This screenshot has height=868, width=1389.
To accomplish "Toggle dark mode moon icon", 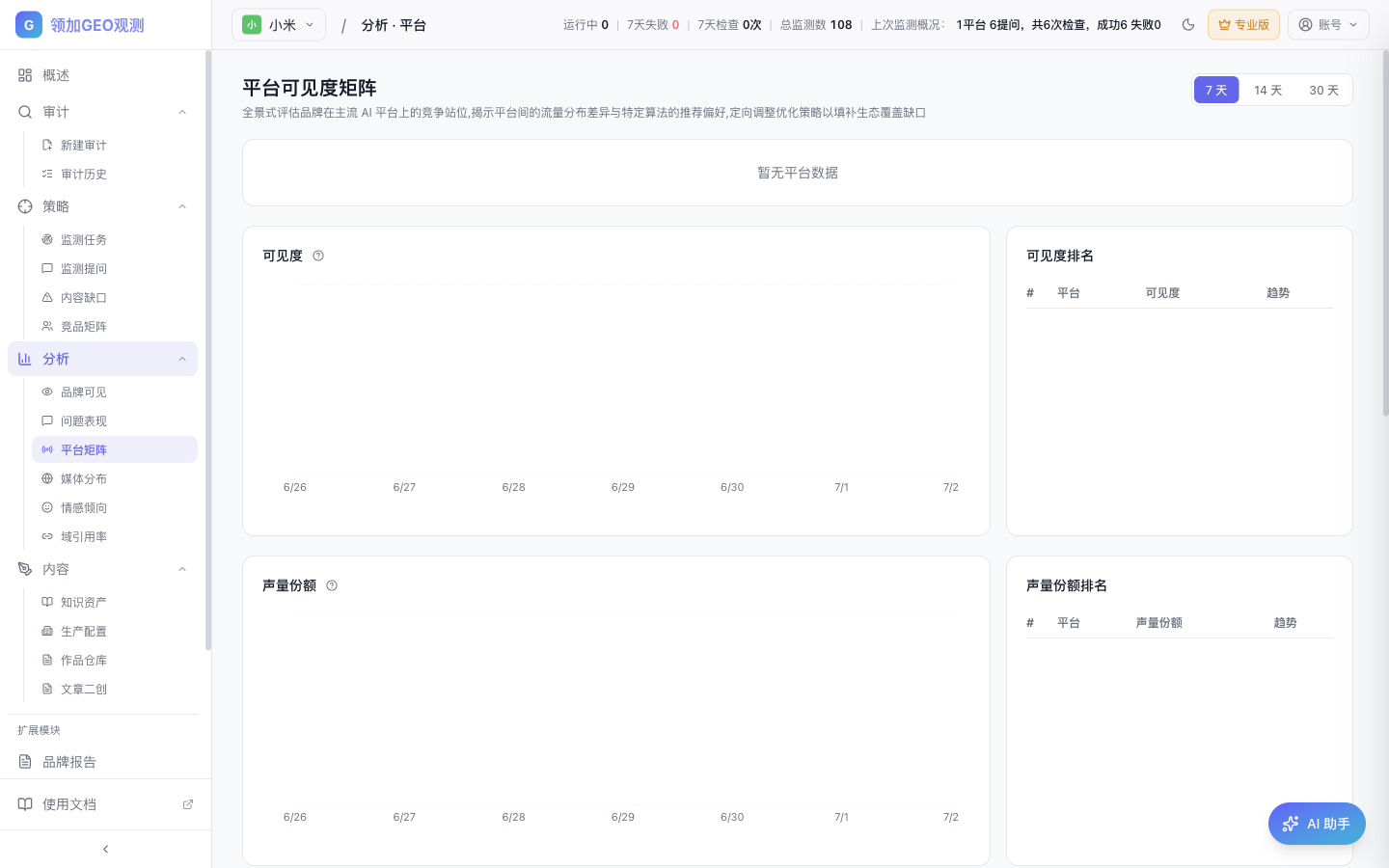I will (x=1188, y=25).
